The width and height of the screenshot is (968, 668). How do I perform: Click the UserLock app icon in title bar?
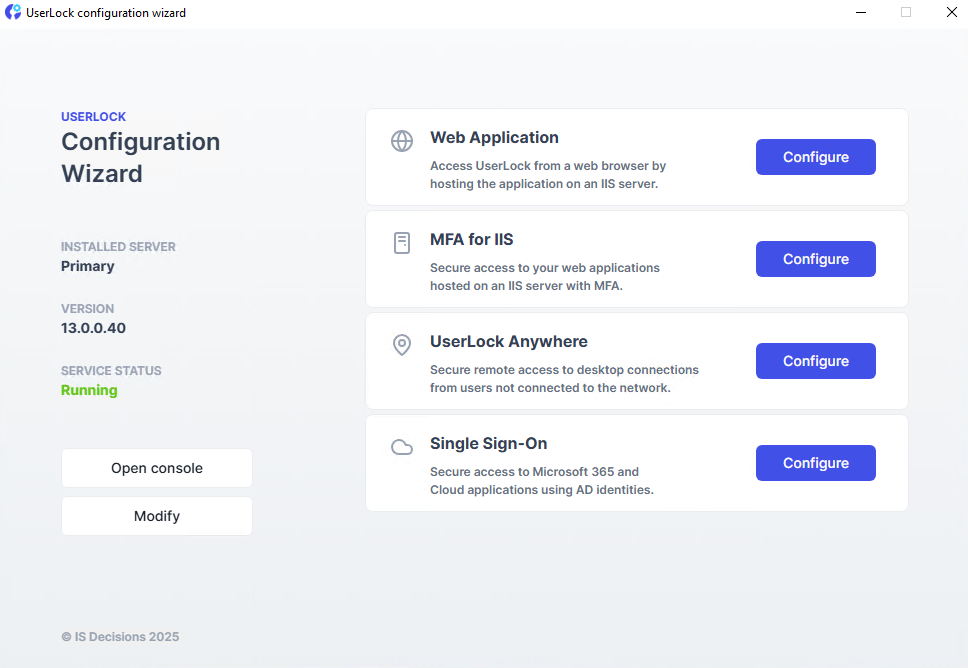click(13, 13)
